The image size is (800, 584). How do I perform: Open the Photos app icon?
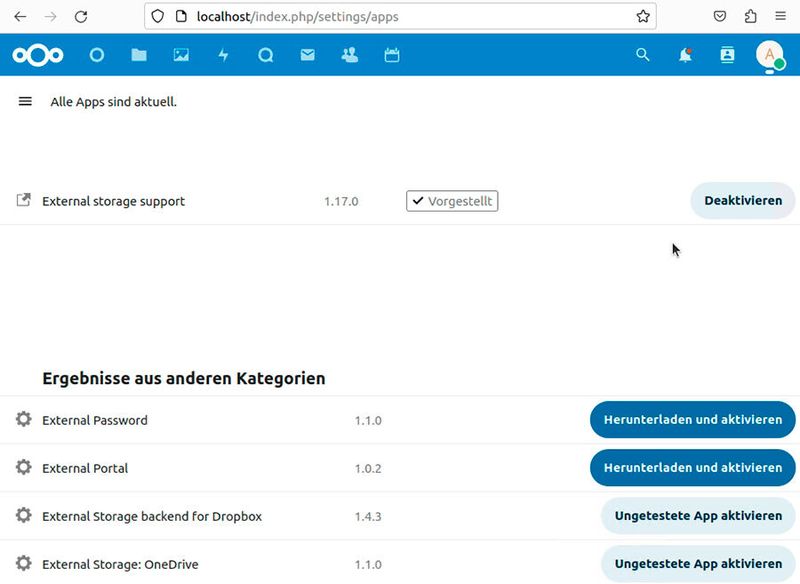pos(181,55)
